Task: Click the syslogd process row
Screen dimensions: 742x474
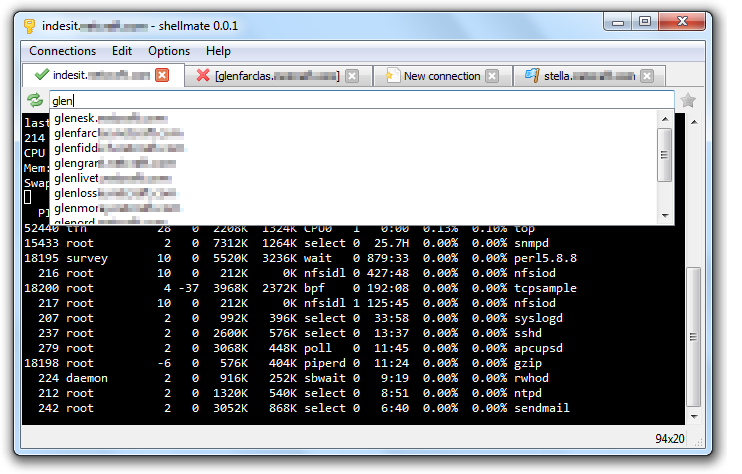Action: 293,318
